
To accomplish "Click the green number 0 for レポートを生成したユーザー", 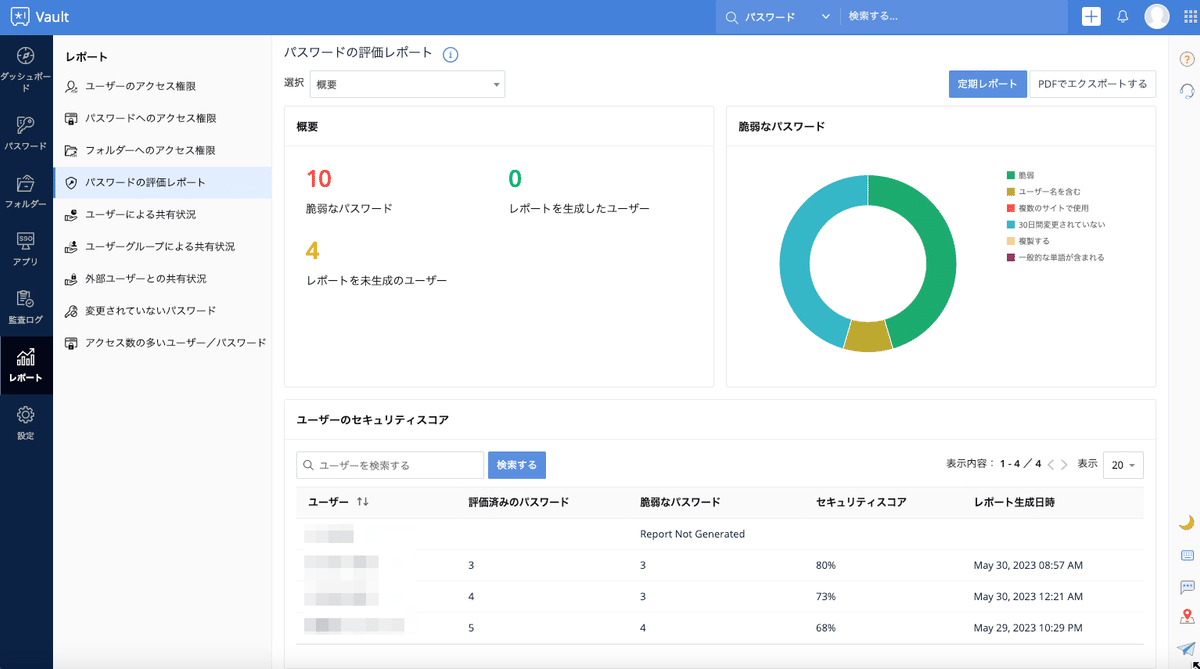I will 515,179.
